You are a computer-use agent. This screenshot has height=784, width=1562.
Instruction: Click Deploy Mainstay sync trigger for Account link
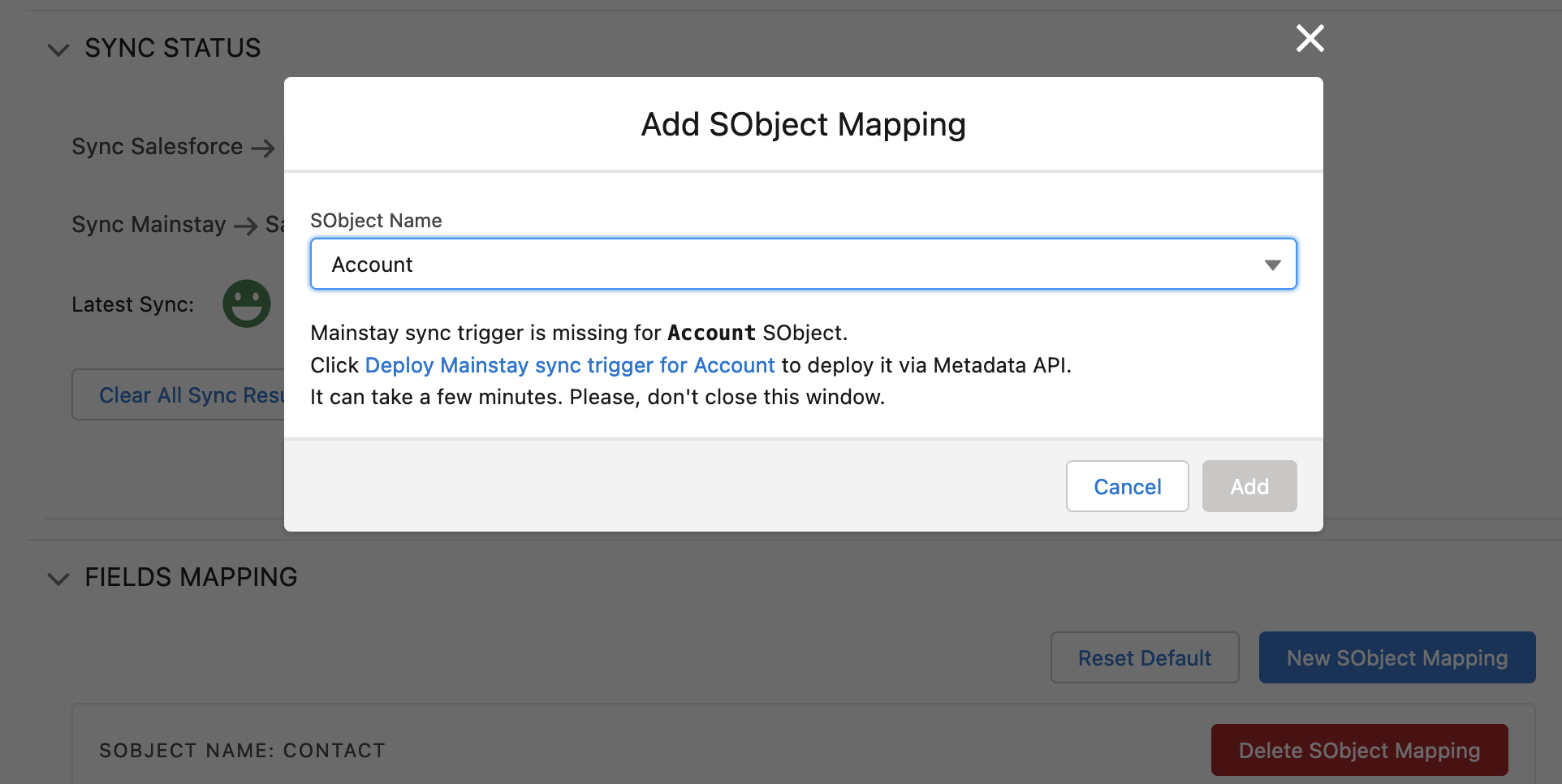570,365
